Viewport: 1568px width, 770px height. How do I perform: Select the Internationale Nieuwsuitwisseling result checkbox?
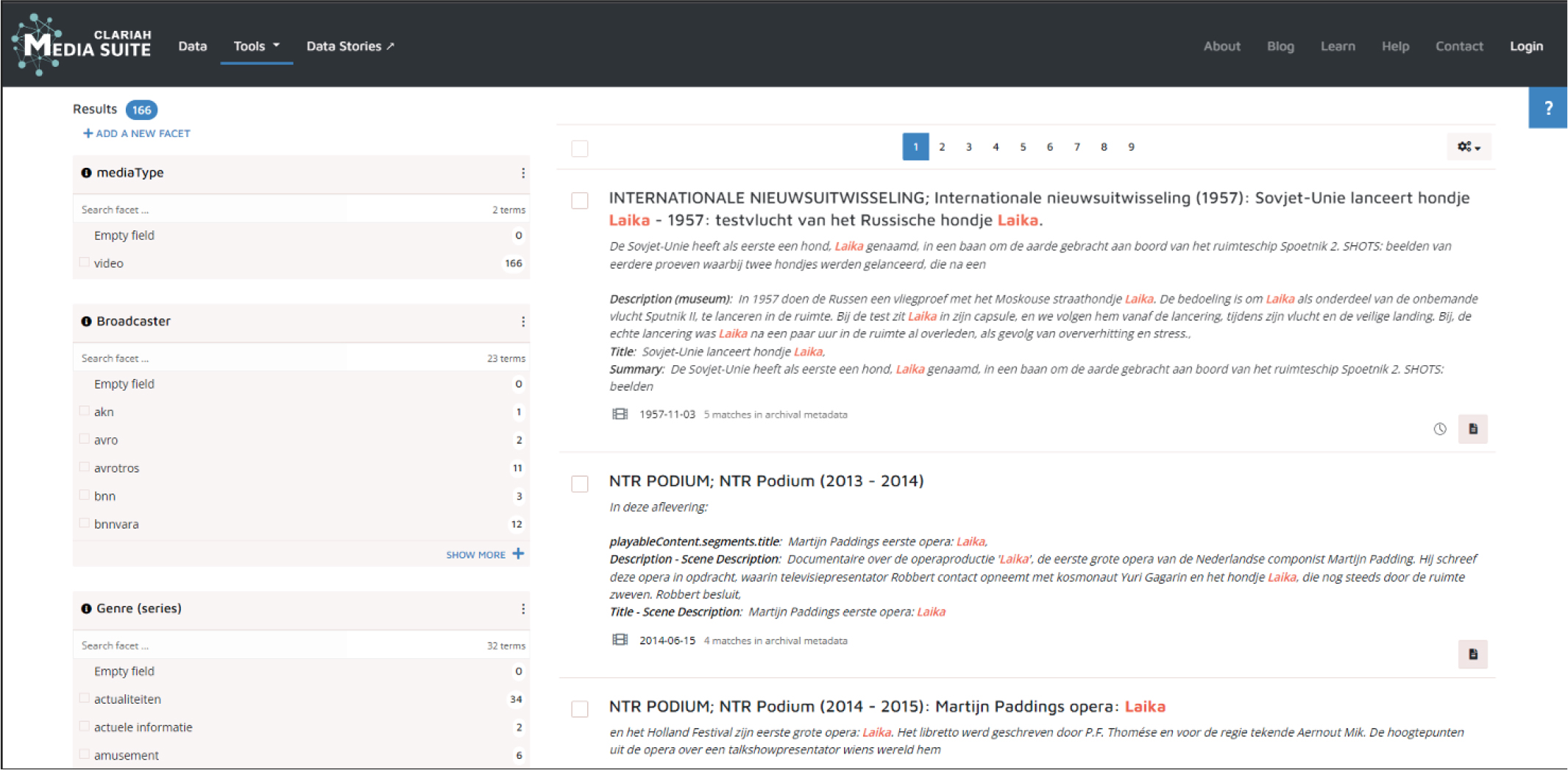580,200
